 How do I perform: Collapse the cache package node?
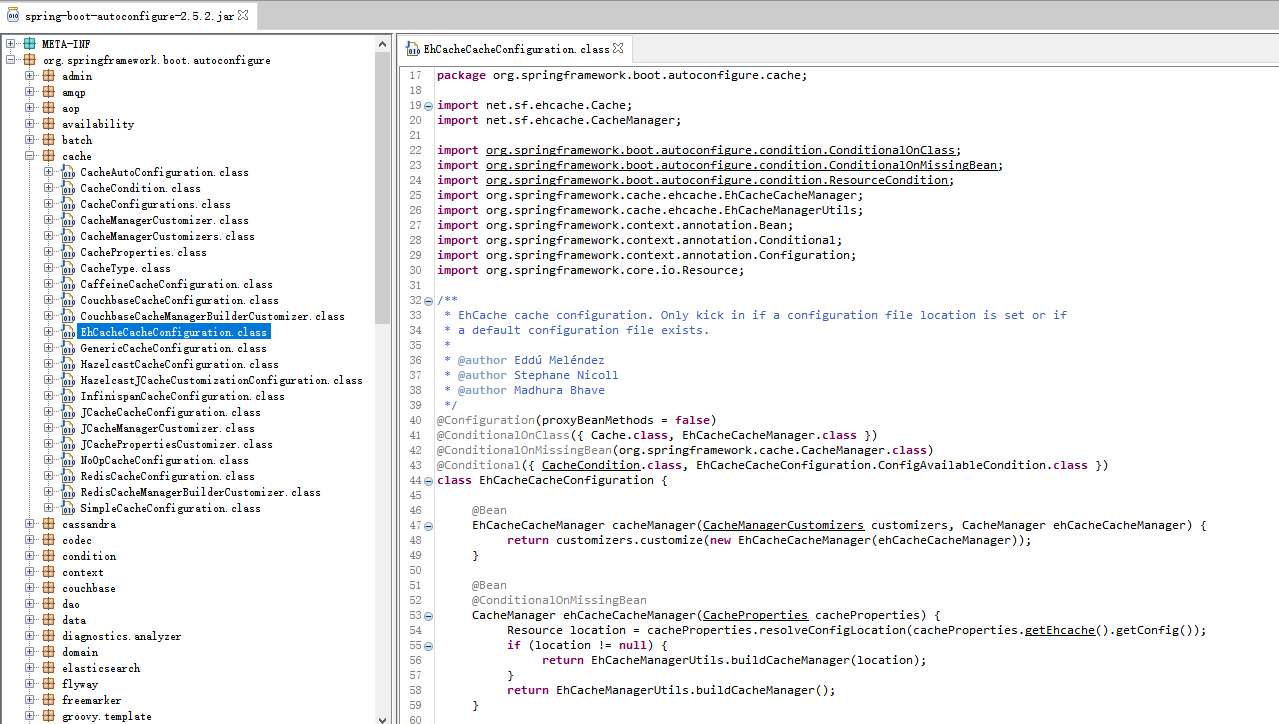point(29,156)
